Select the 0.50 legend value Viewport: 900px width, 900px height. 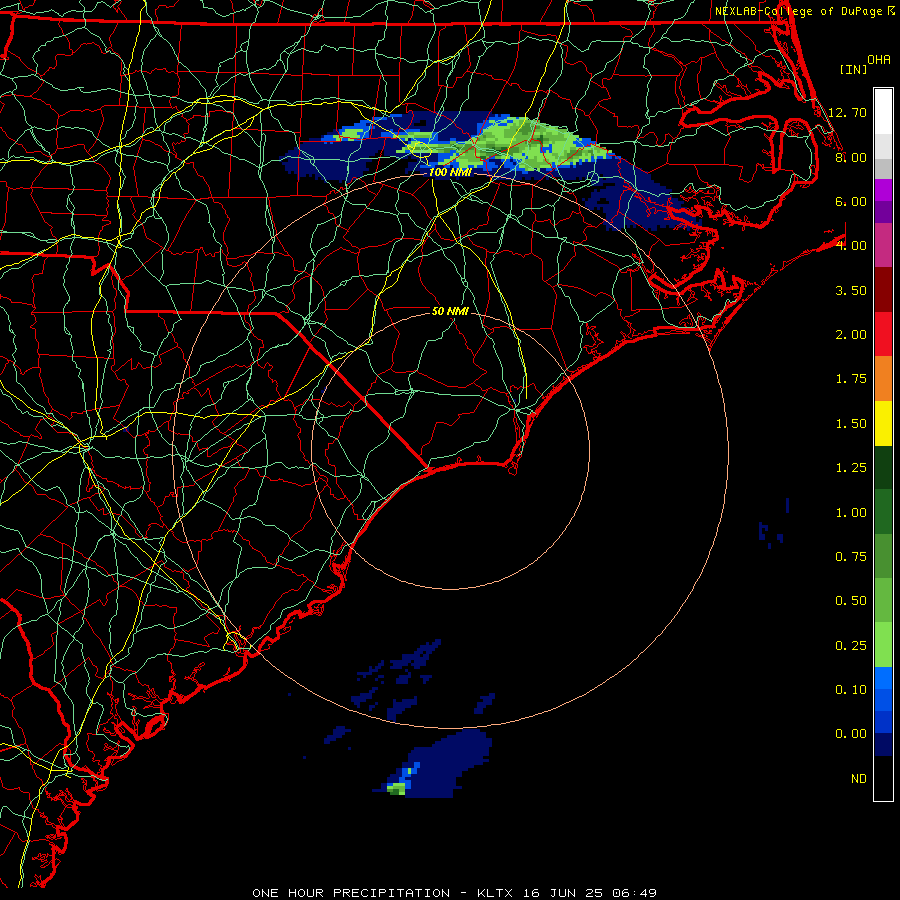pos(851,601)
